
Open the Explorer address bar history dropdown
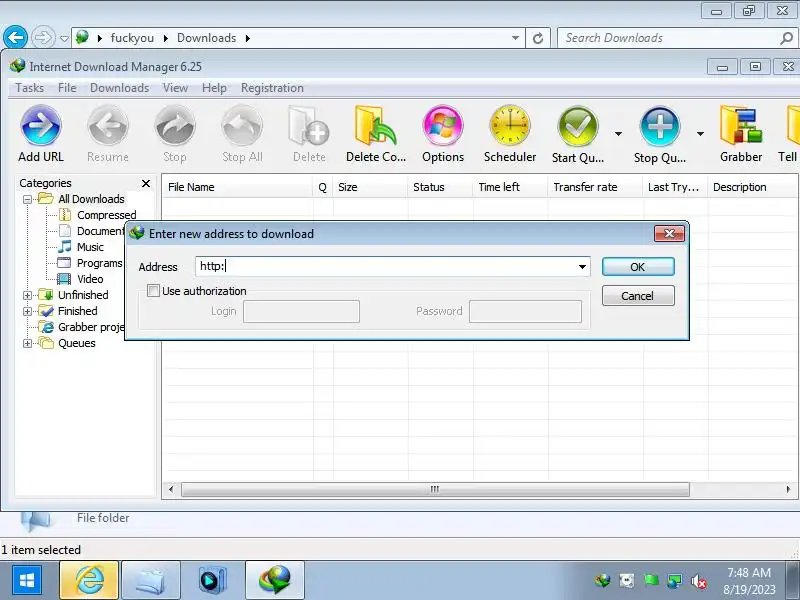click(x=515, y=38)
